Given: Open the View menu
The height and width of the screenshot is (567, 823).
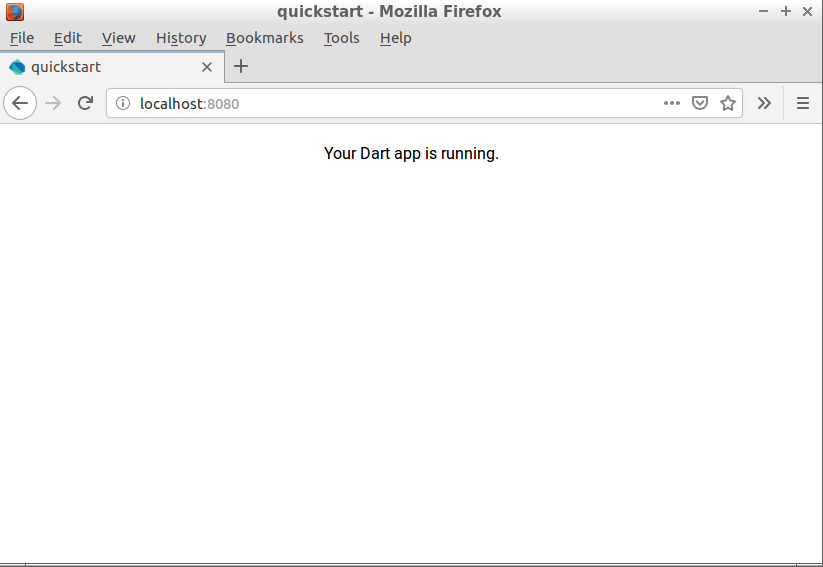Looking at the screenshot, I should point(119,38).
